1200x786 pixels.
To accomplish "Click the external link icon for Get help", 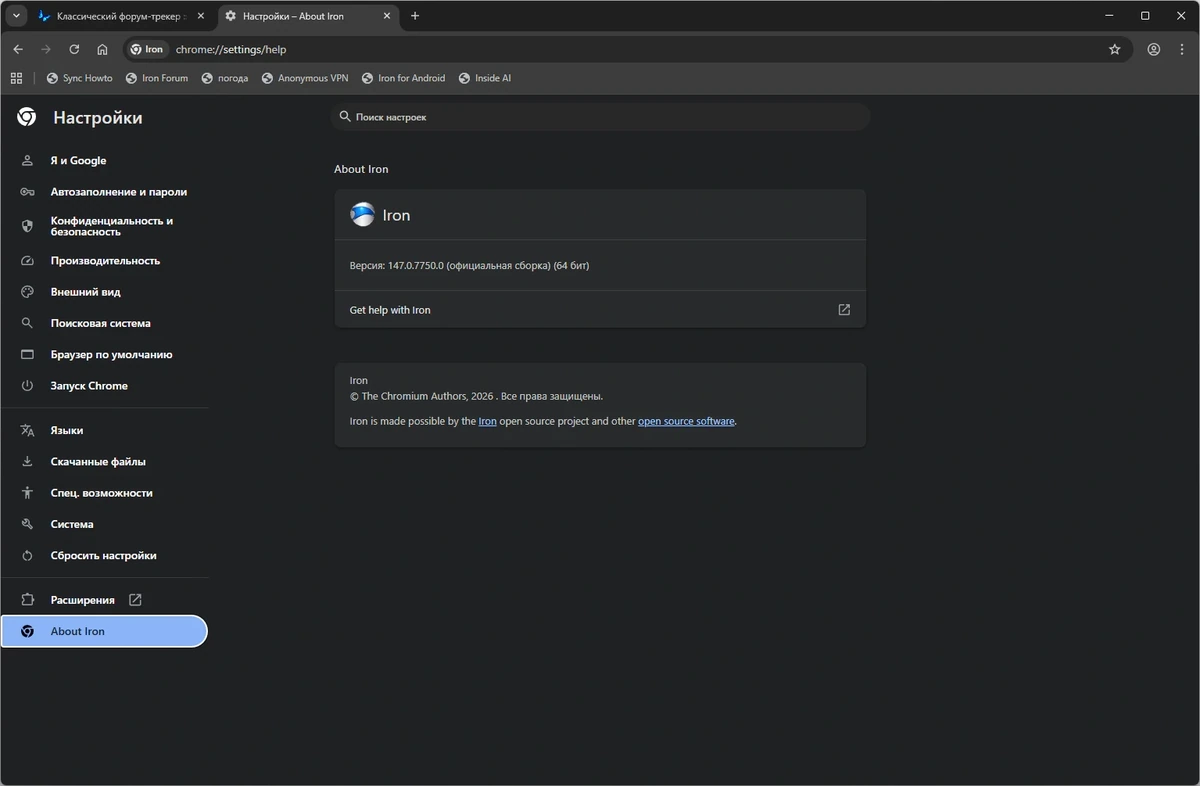I will (844, 310).
